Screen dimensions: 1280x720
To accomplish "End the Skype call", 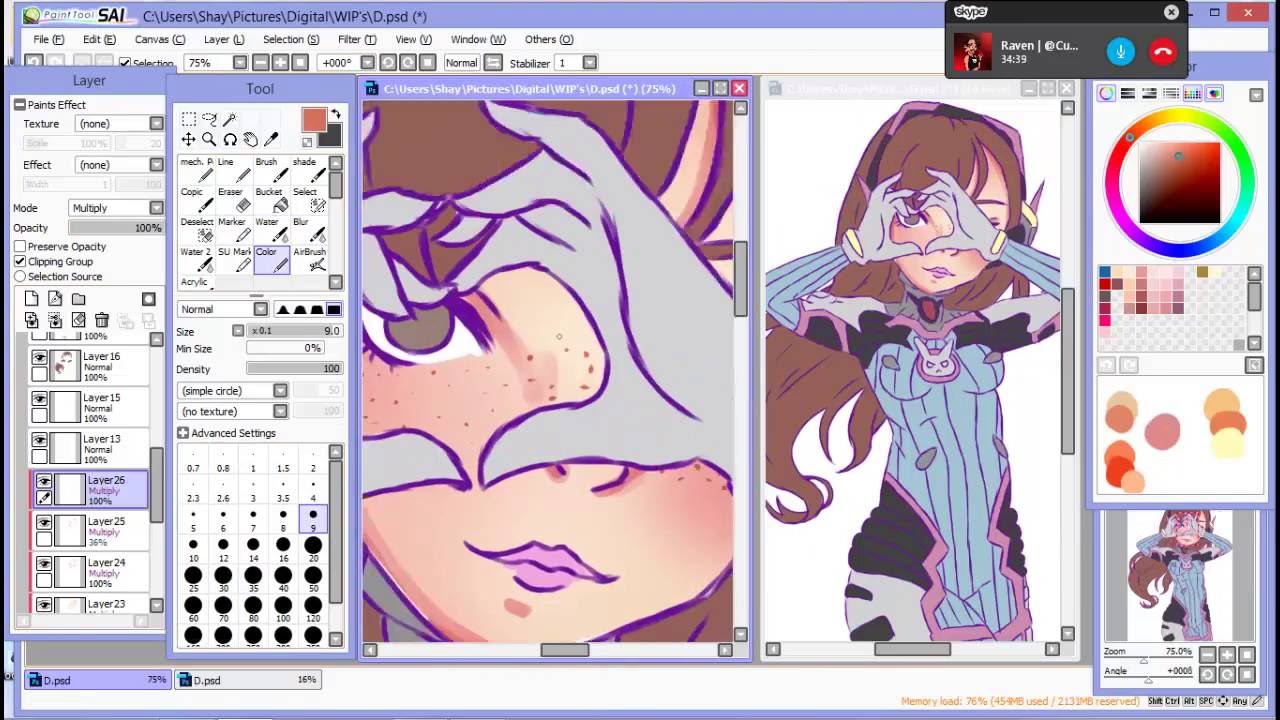I will 1163,52.
